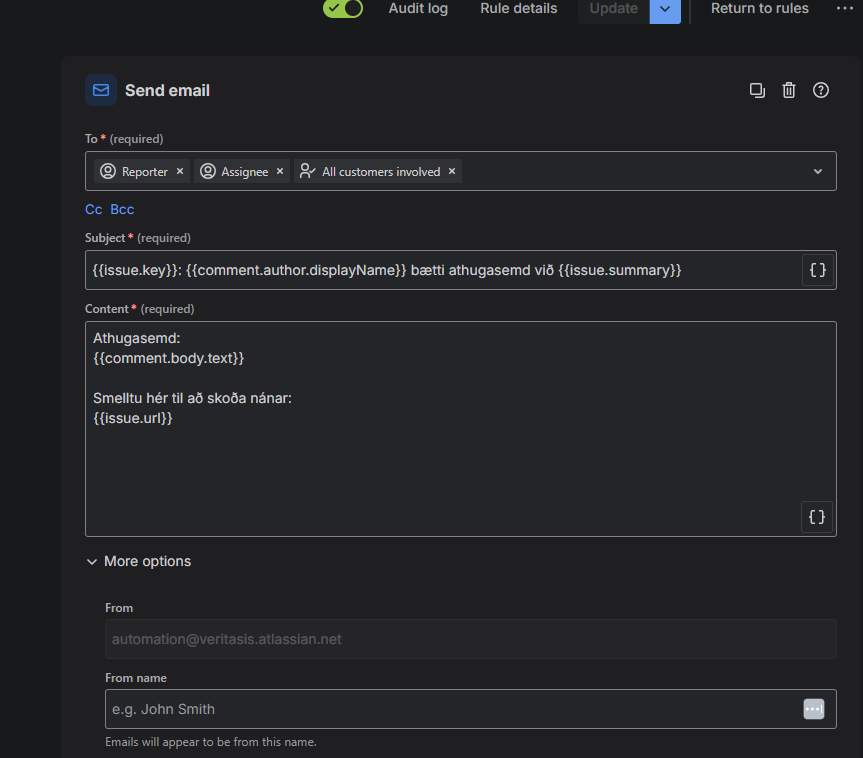Remove Reporter from the recipients
Image resolution: width=863 pixels, height=758 pixels.
(179, 171)
